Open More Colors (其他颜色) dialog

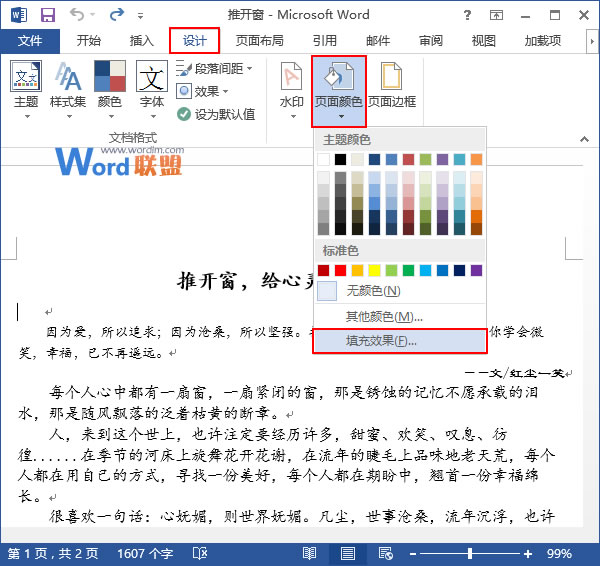(399, 316)
